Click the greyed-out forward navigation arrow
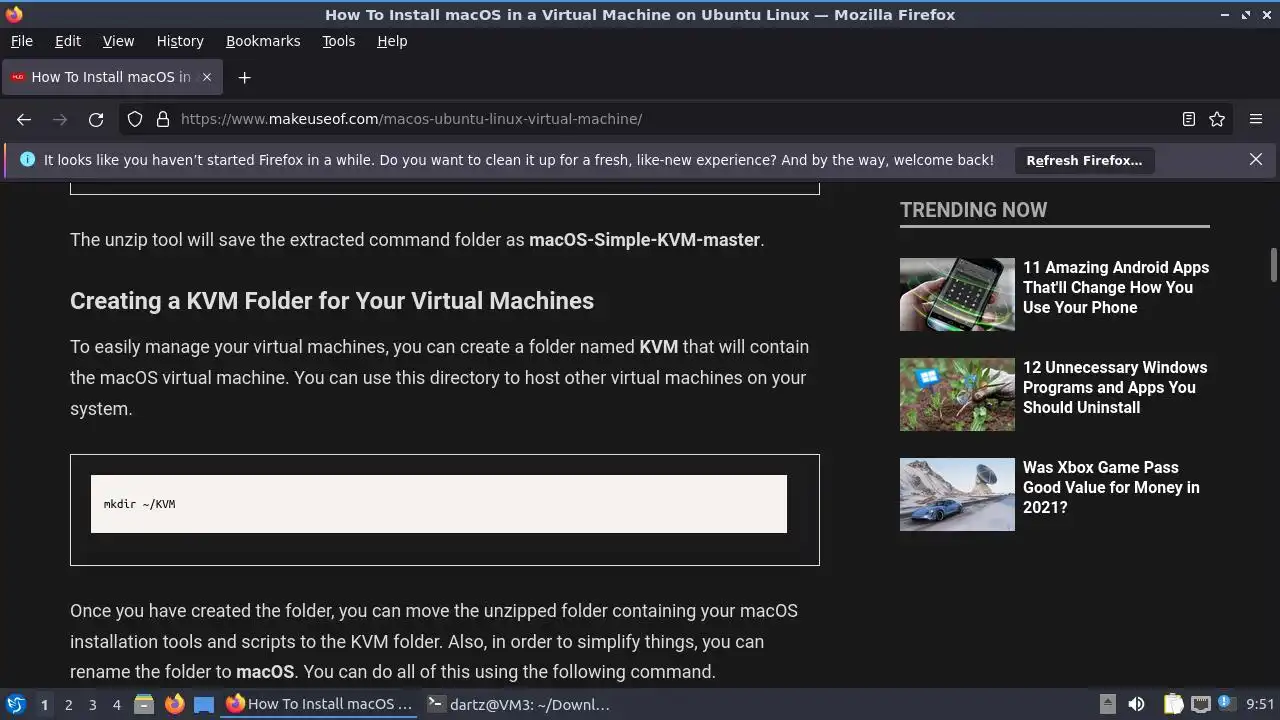1280x720 pixels. [60, 119]
